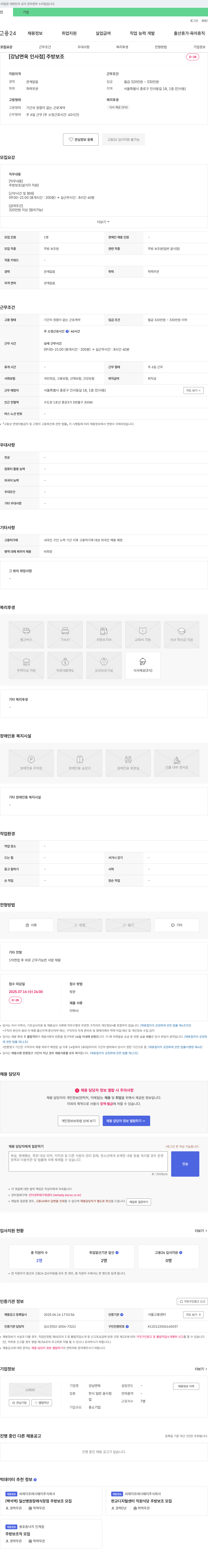
Task: Click the 취업알선기관 알선 info icon
Action: point(117,1253)
